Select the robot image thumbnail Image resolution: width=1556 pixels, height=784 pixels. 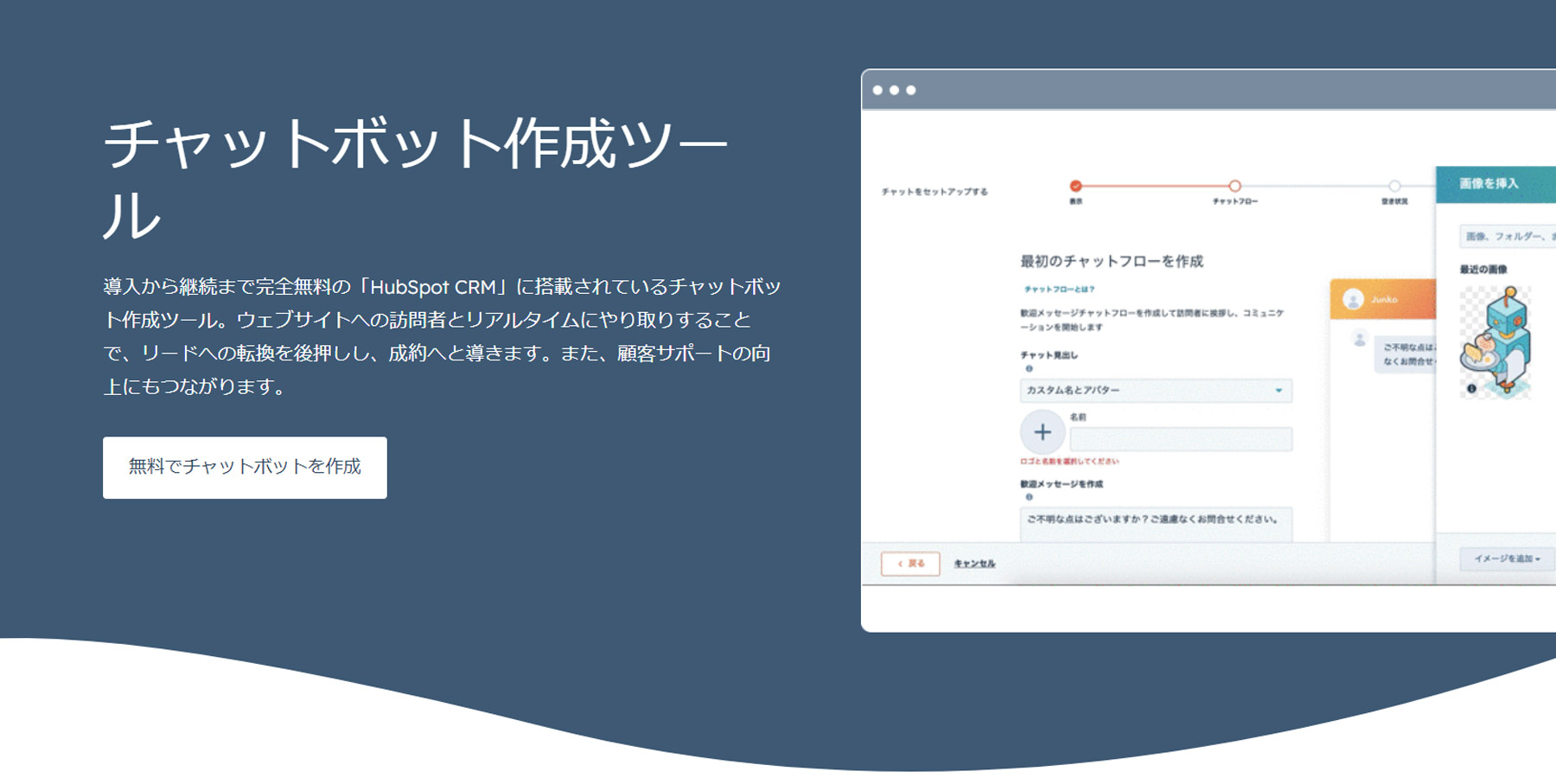pos(1495,342)
